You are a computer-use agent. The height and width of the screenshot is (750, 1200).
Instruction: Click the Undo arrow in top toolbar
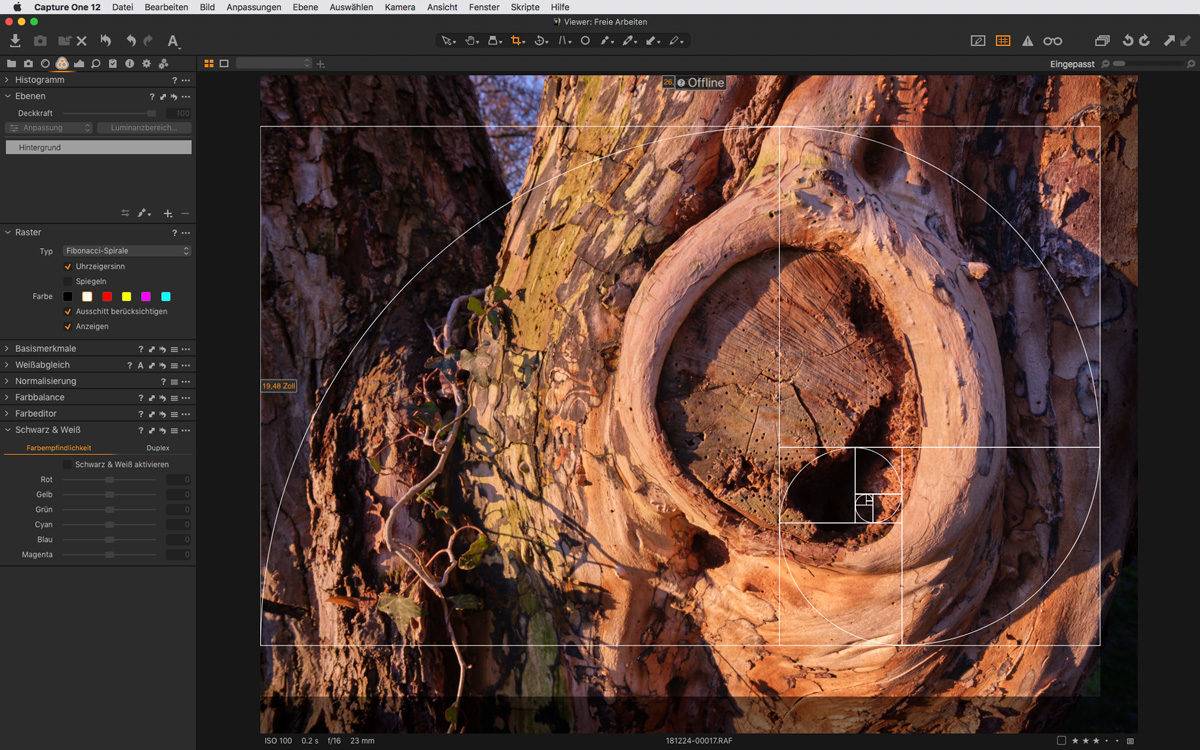pos(131,41)
